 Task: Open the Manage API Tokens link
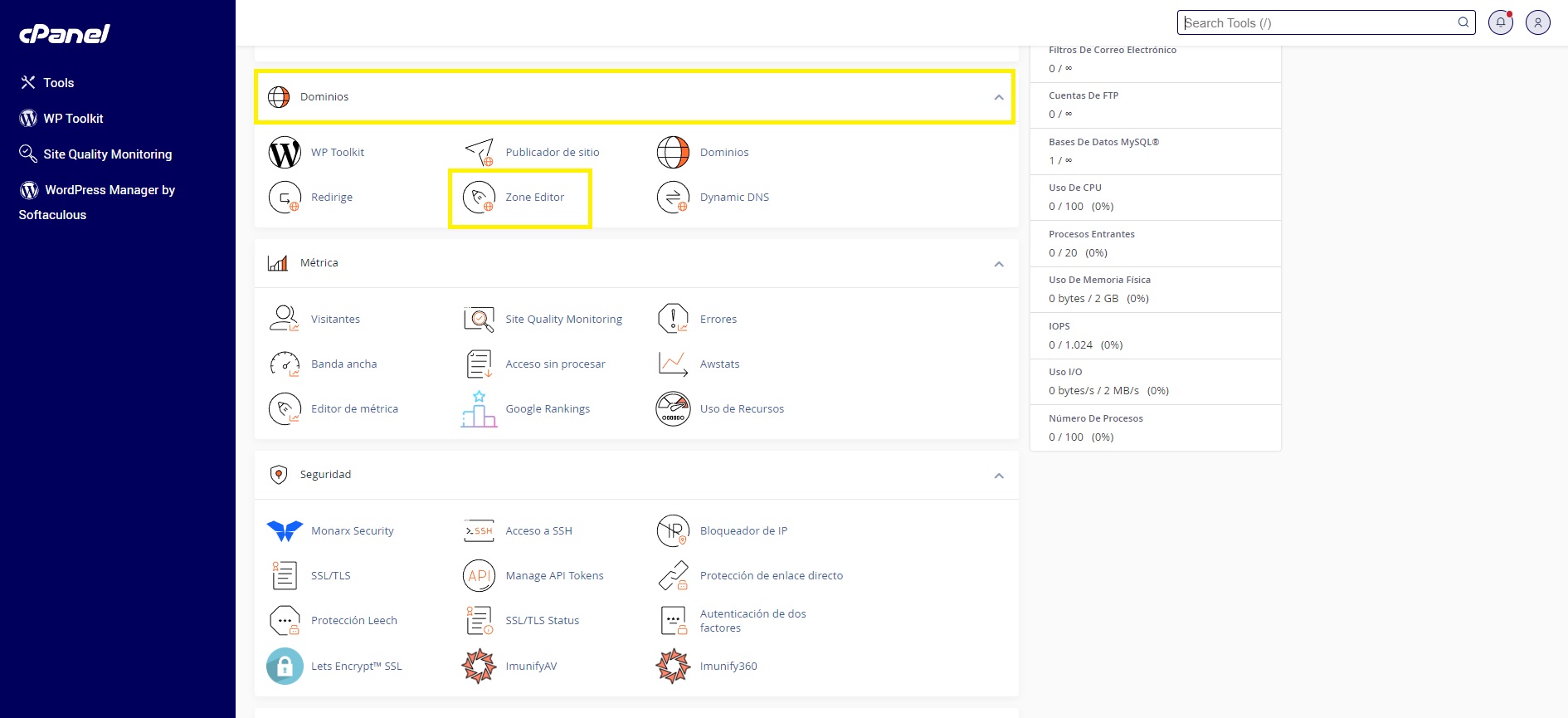pyautogui.click(x=554, y=576)
